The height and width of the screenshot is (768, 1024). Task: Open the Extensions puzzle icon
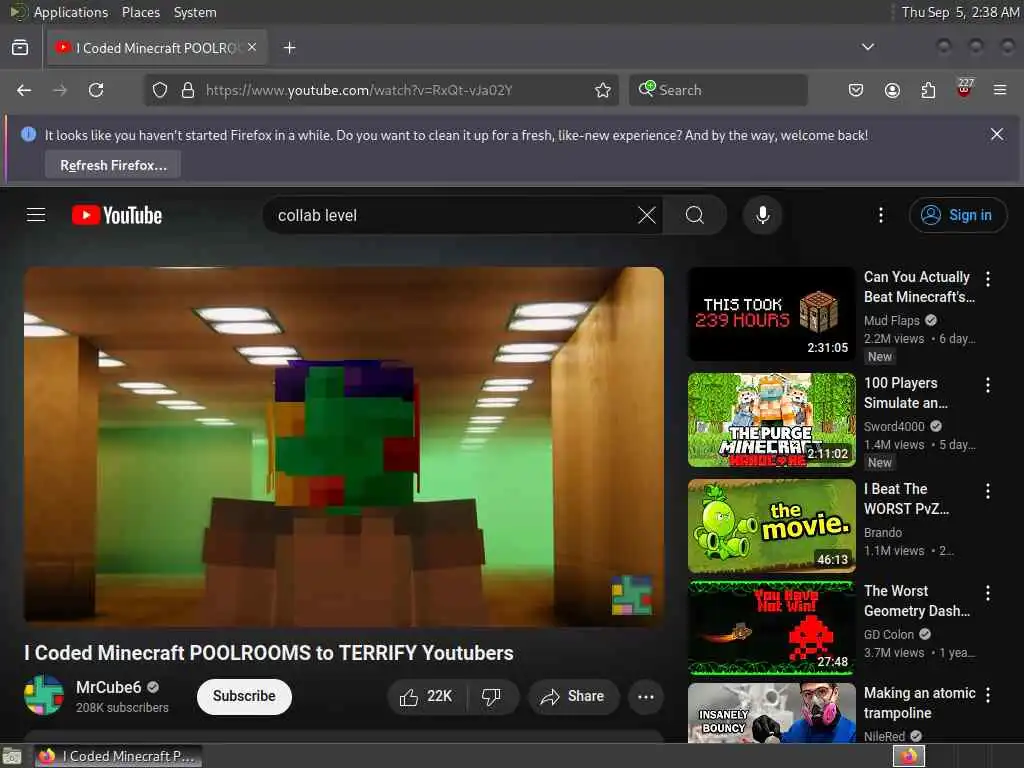(x=928, y=90)
